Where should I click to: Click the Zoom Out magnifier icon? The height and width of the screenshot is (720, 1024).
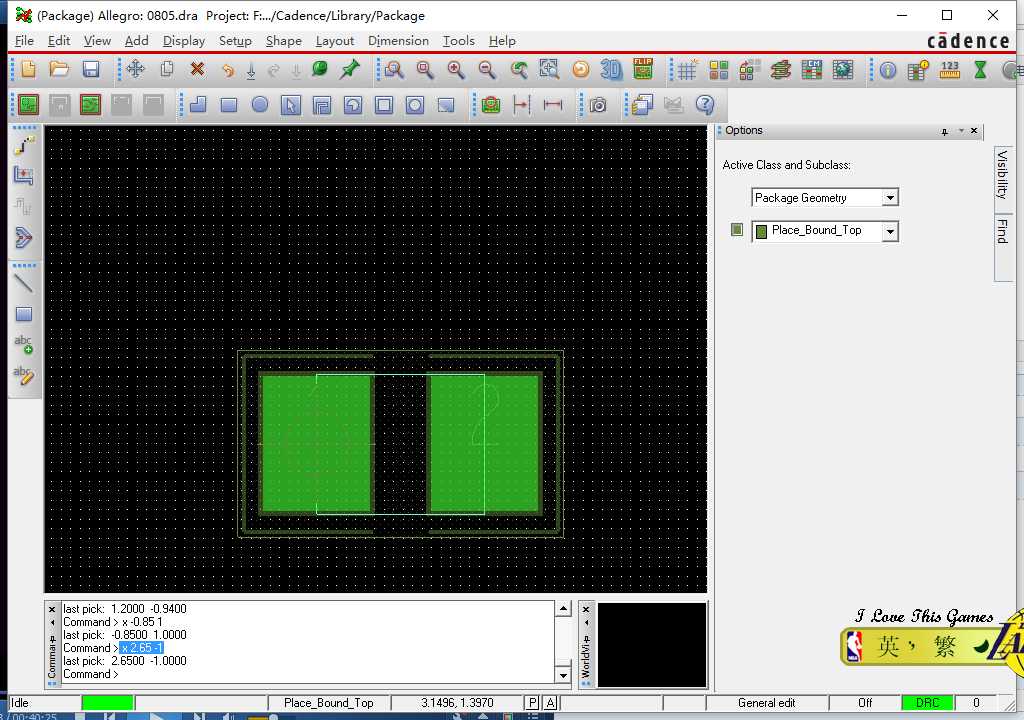(x=487, y=69)
